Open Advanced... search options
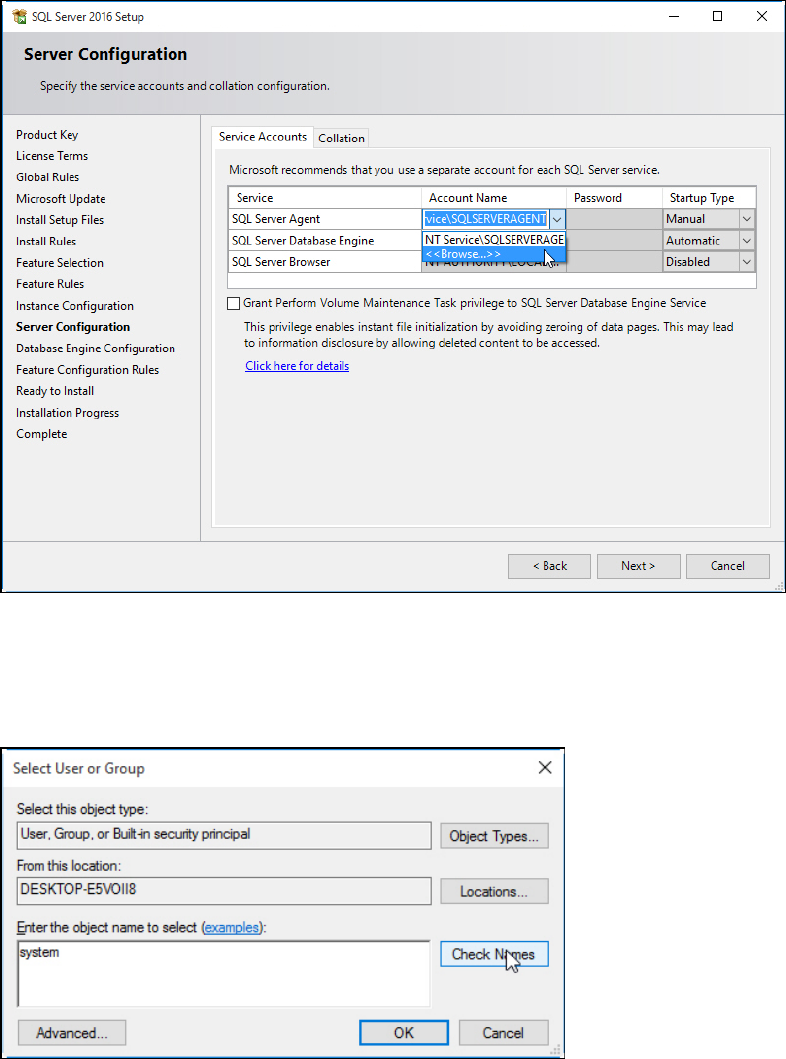This screenshot has width=786, height=1059. (x=72, y=1033)
